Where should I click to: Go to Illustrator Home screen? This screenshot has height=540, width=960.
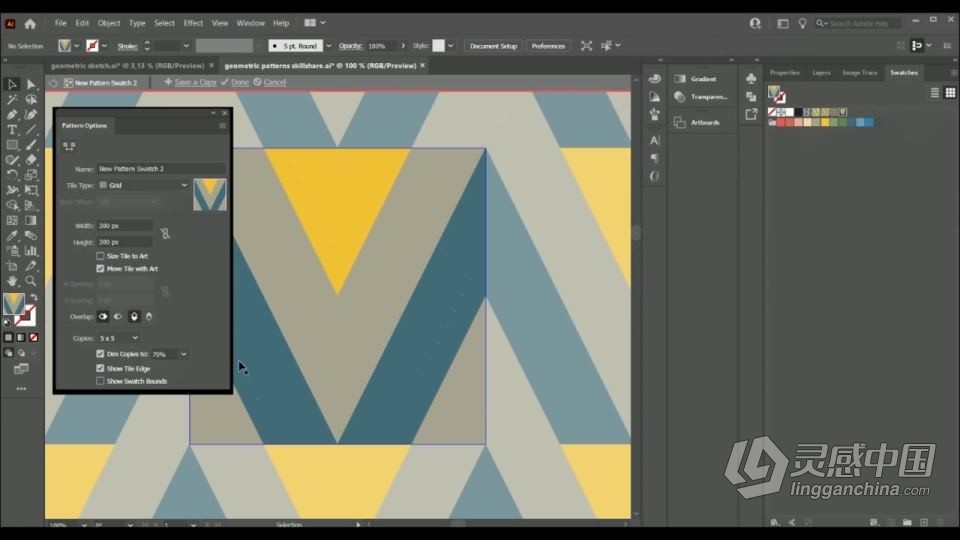click(30, 24)
